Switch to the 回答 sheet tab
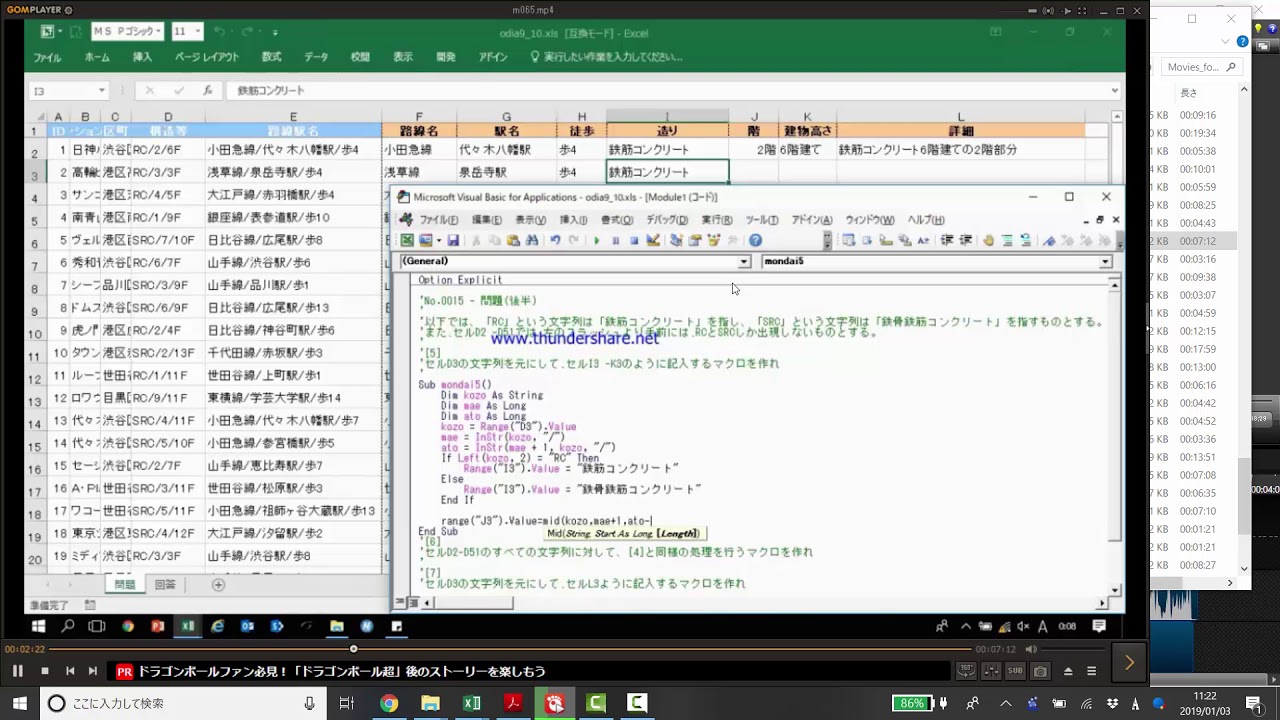1280x720 pixels. 164,585
